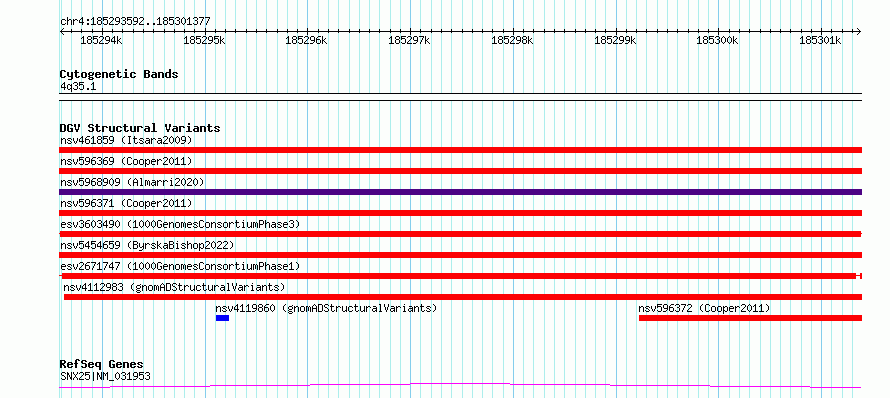
Task: Click the left arrowhead of the ruler
Action: (62, 31)
